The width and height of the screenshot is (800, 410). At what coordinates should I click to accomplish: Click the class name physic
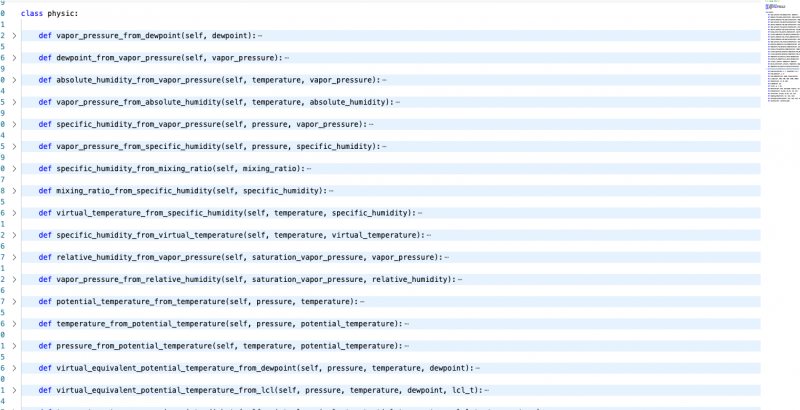point(62,14)
